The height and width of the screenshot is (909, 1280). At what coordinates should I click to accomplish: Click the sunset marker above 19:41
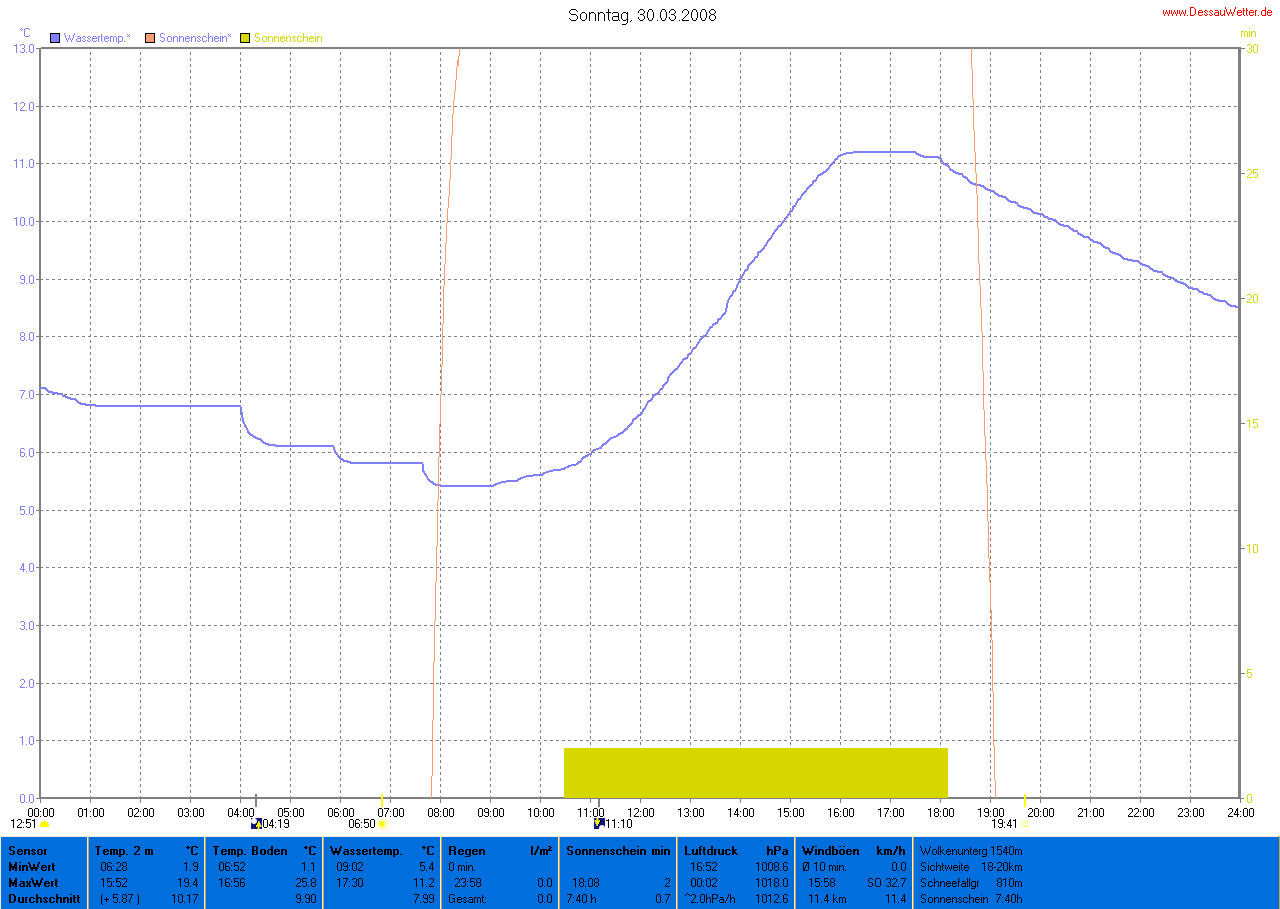tap(1024, 802)
